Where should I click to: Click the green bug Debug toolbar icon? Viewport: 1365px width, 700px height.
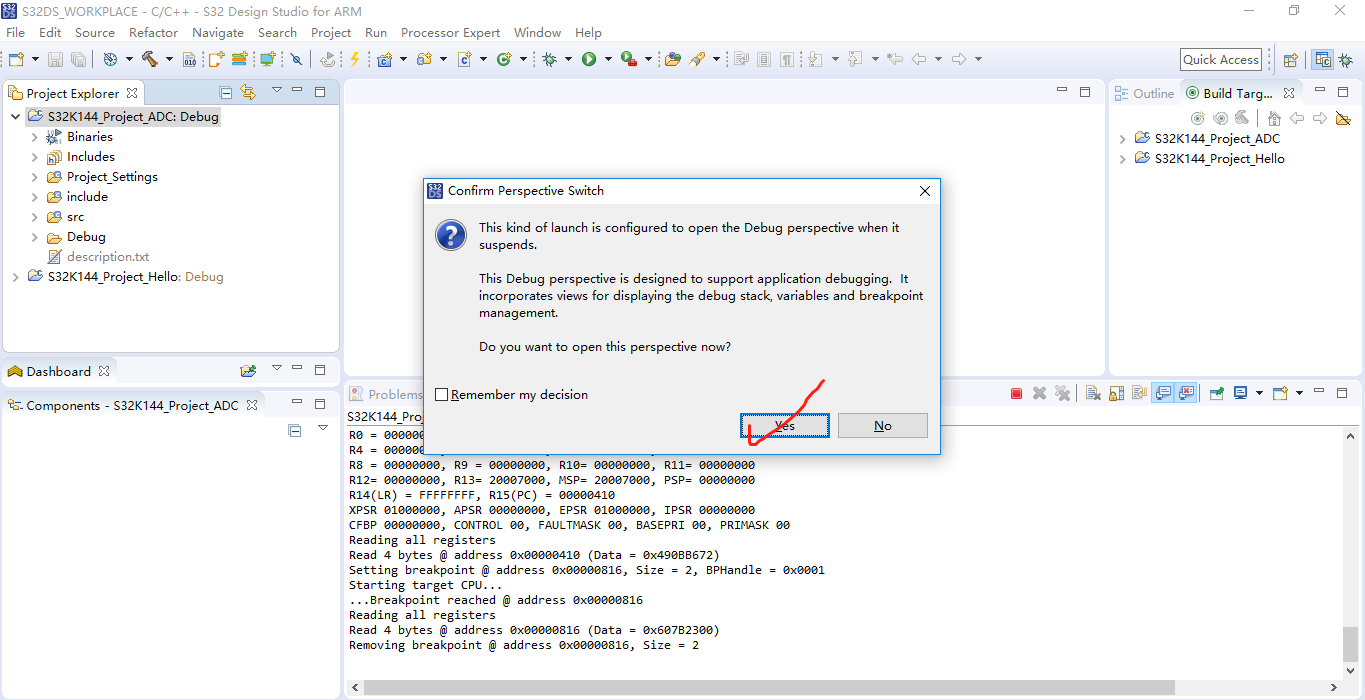click(549, 59)
